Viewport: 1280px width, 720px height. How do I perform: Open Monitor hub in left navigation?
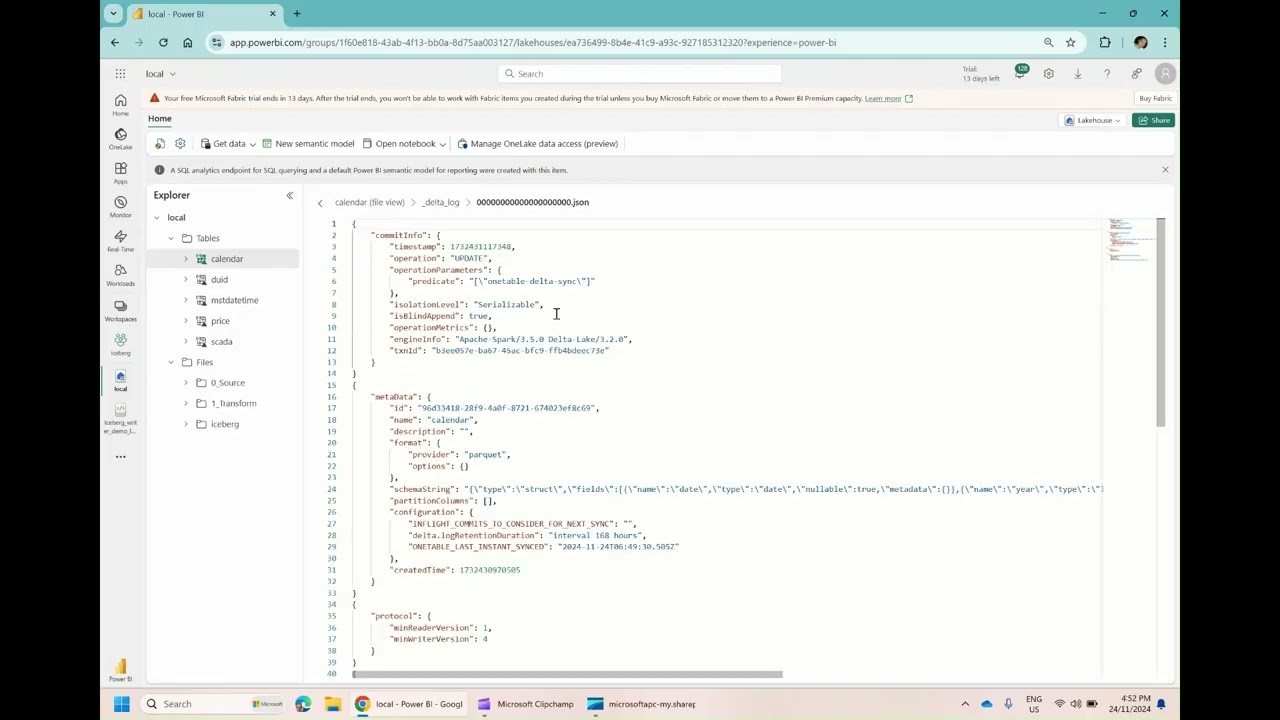[x=120, y=206]
